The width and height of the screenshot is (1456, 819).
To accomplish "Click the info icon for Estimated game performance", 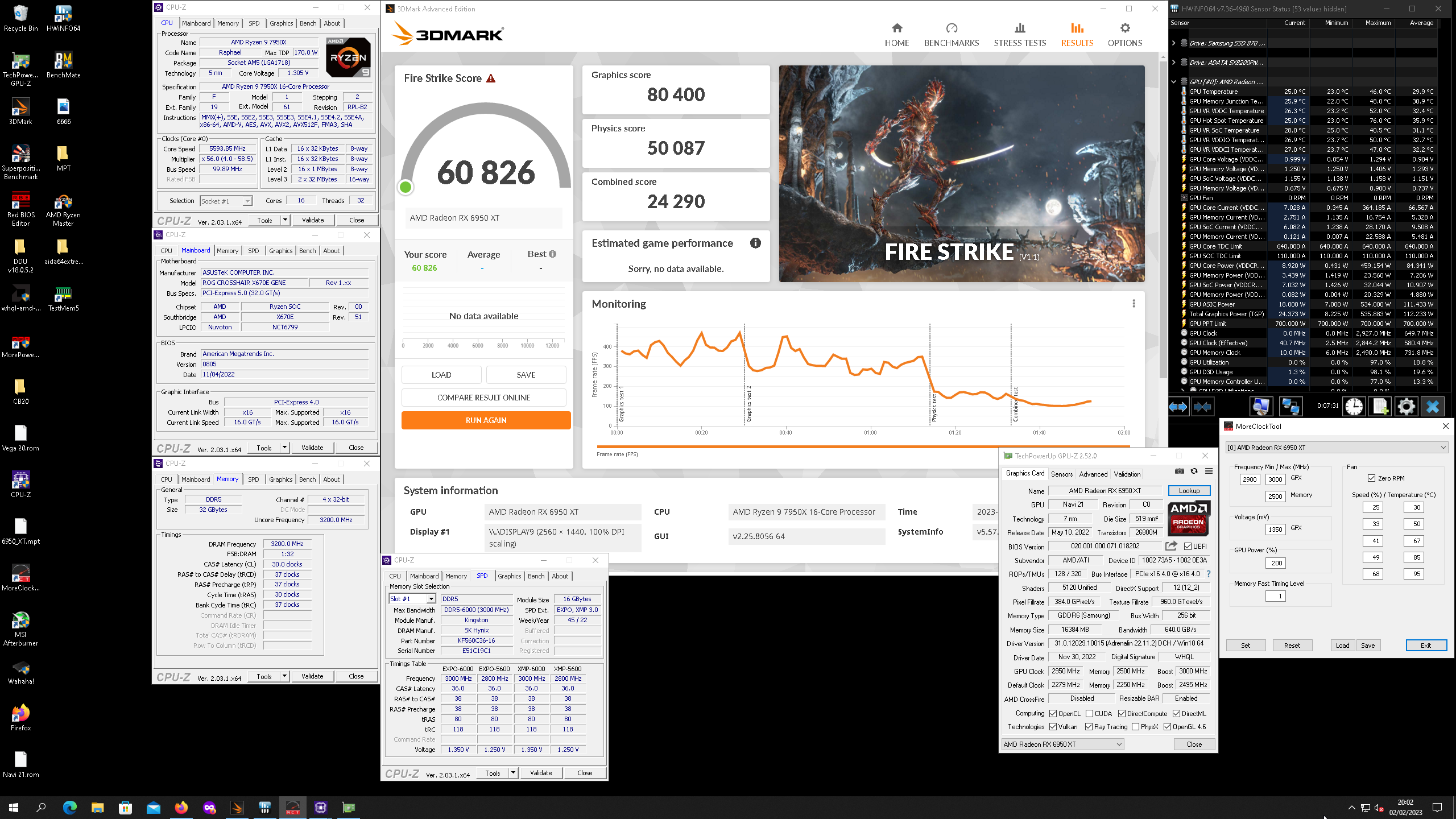I will click(755, 243).
